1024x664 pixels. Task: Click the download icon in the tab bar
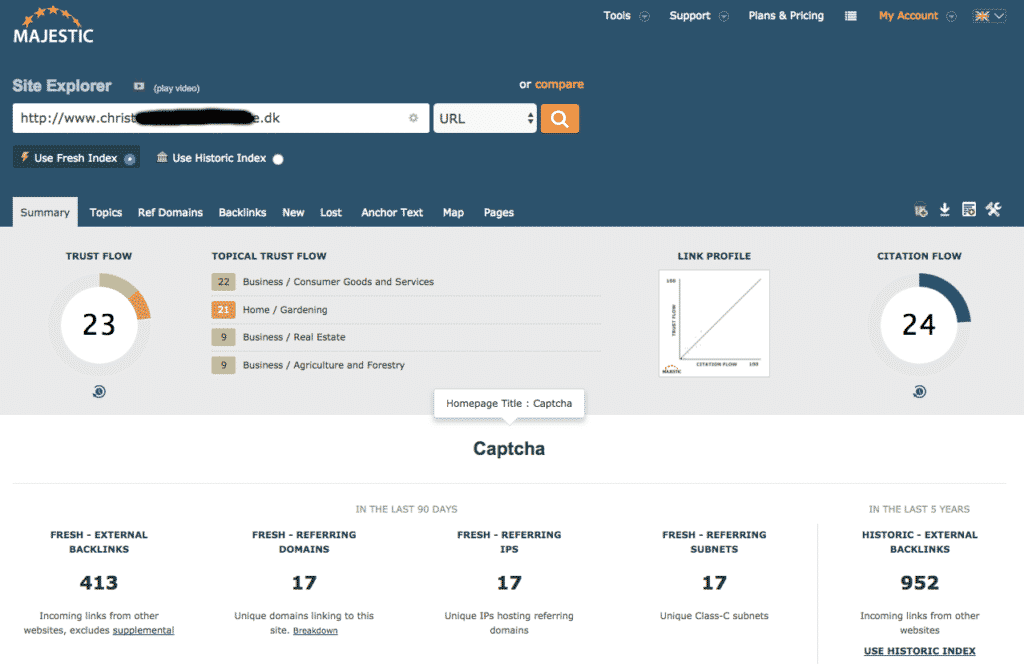pyautogui.click(x=944, y=210)
